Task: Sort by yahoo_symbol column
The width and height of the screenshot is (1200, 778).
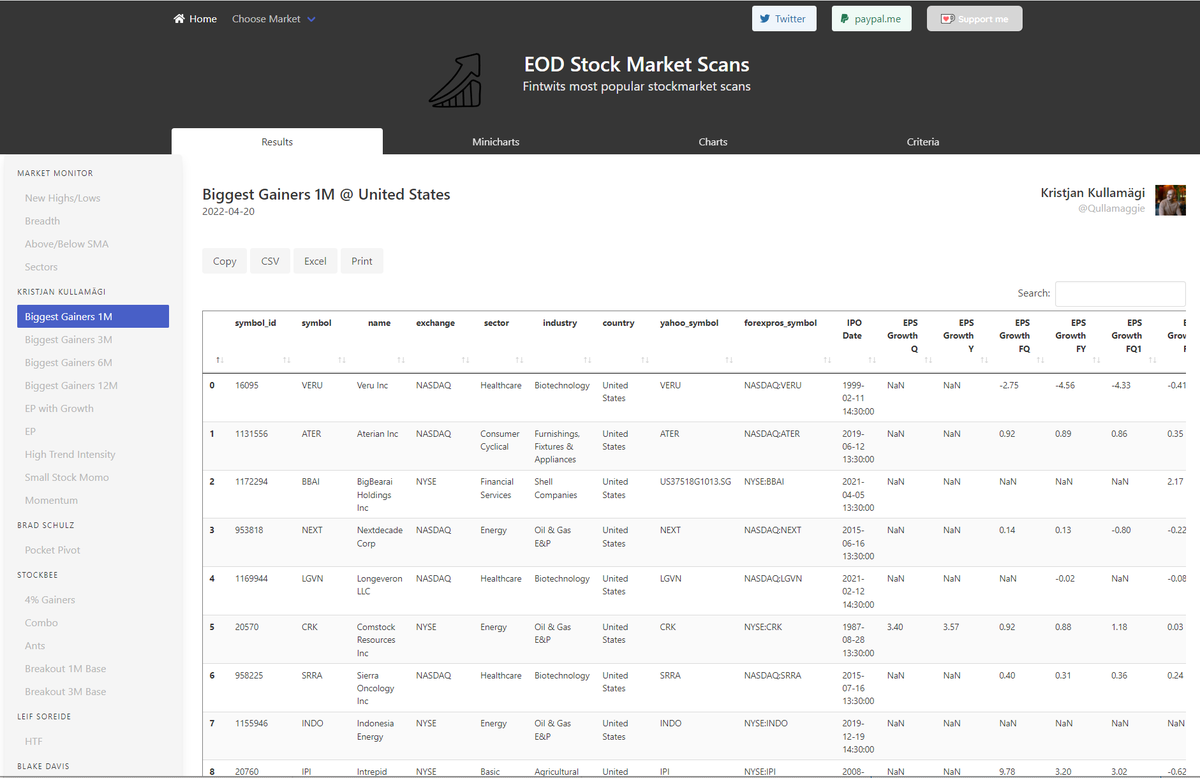Action: [x=696, y=341]
